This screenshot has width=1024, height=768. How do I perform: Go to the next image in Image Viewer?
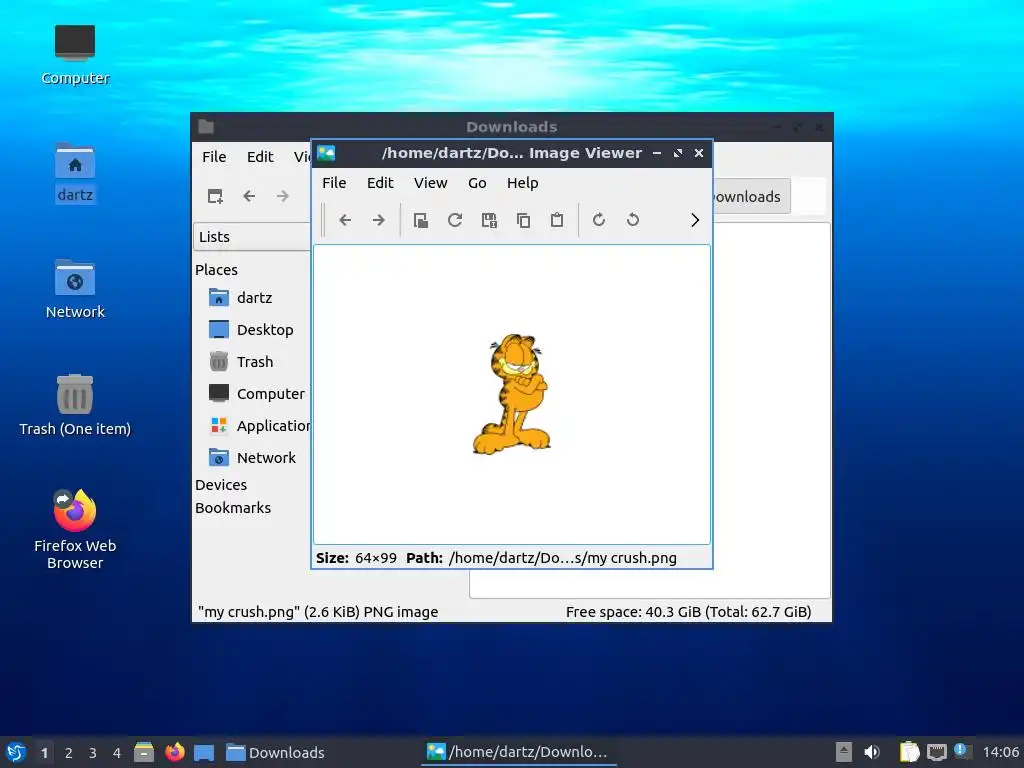point(379,220)
